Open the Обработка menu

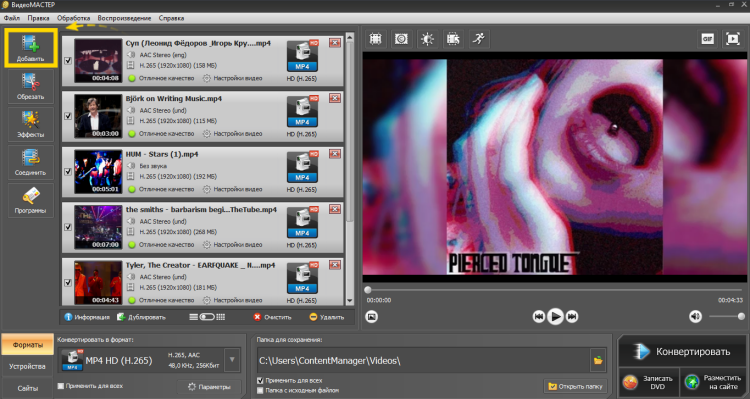[x=73, y=18]
